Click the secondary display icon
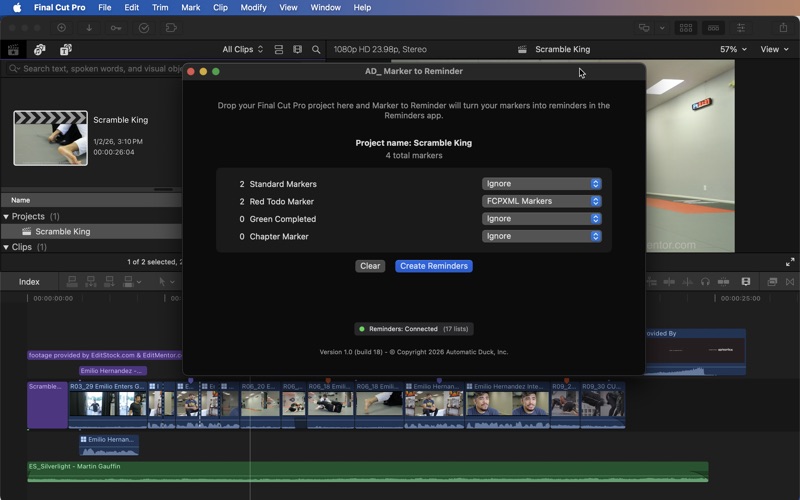Screen dimensions: 800x500 coord(644,28)
